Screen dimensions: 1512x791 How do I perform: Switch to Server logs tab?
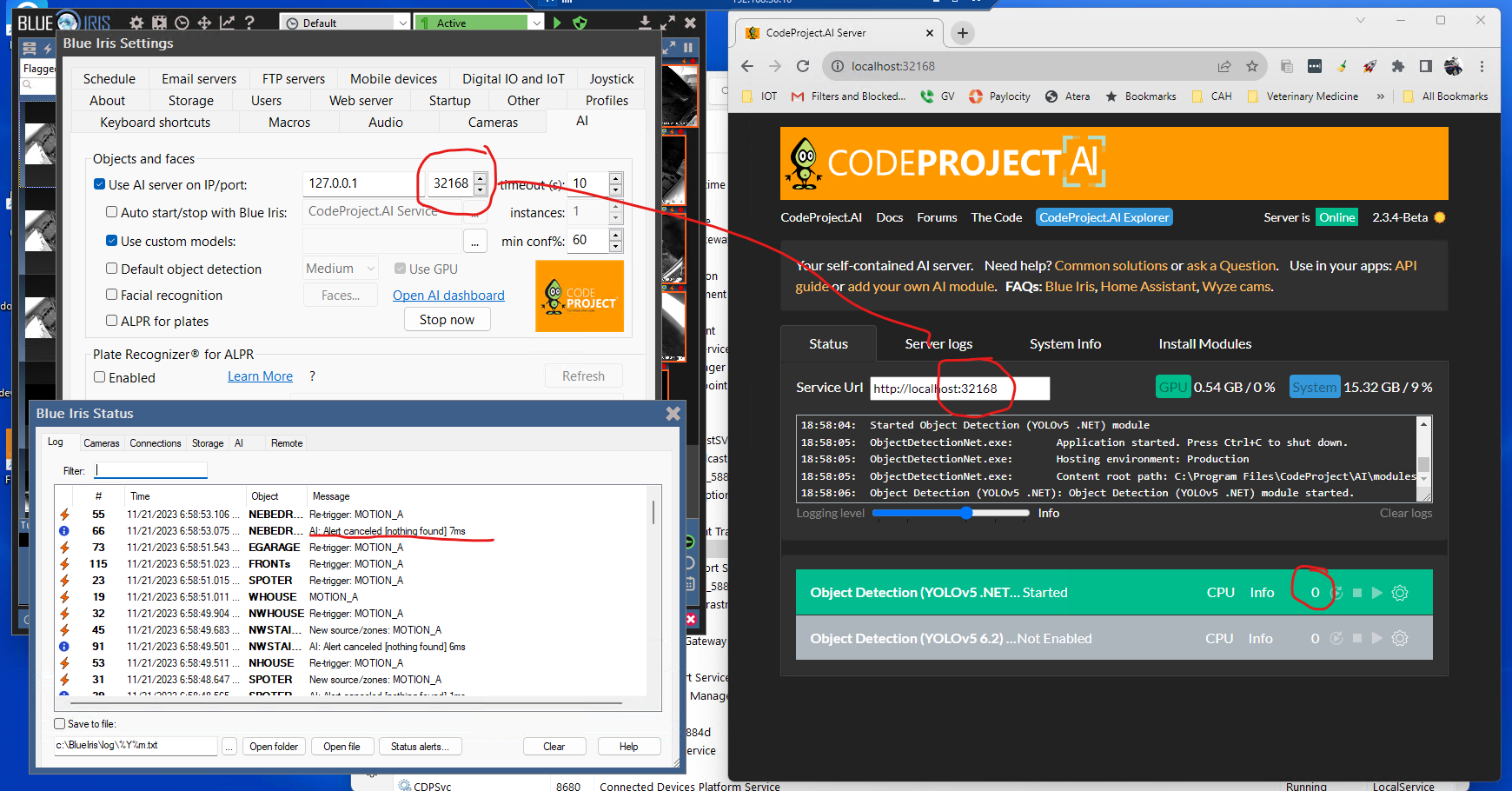tap(938, 344)
